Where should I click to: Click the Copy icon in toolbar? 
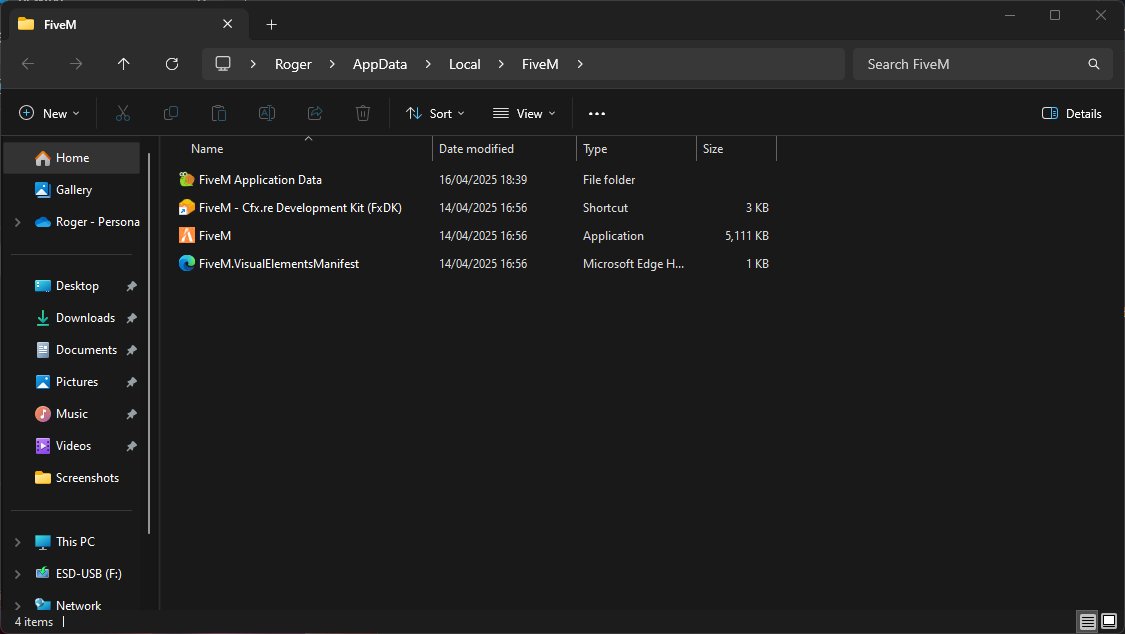[171, 113]
